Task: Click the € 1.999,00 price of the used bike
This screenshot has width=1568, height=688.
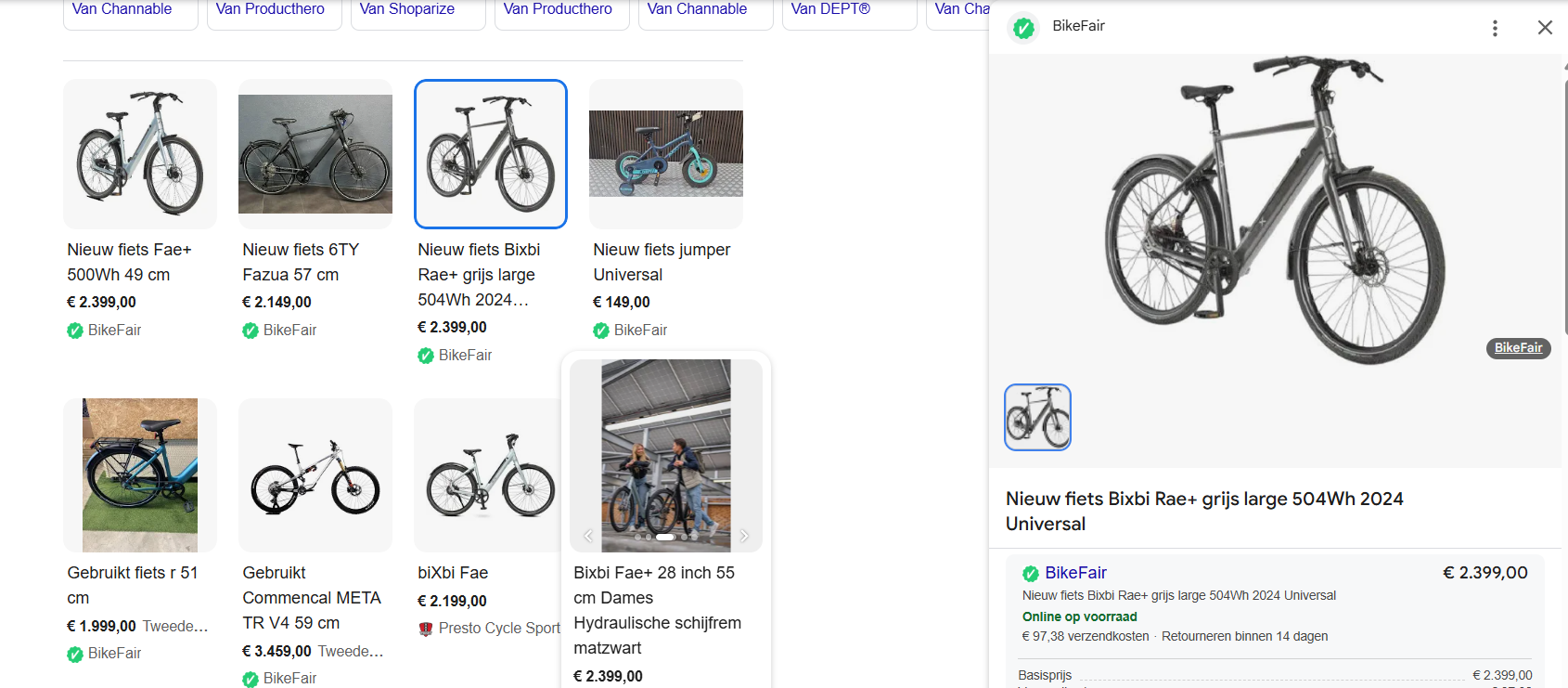Action: (x=101, y=627)
